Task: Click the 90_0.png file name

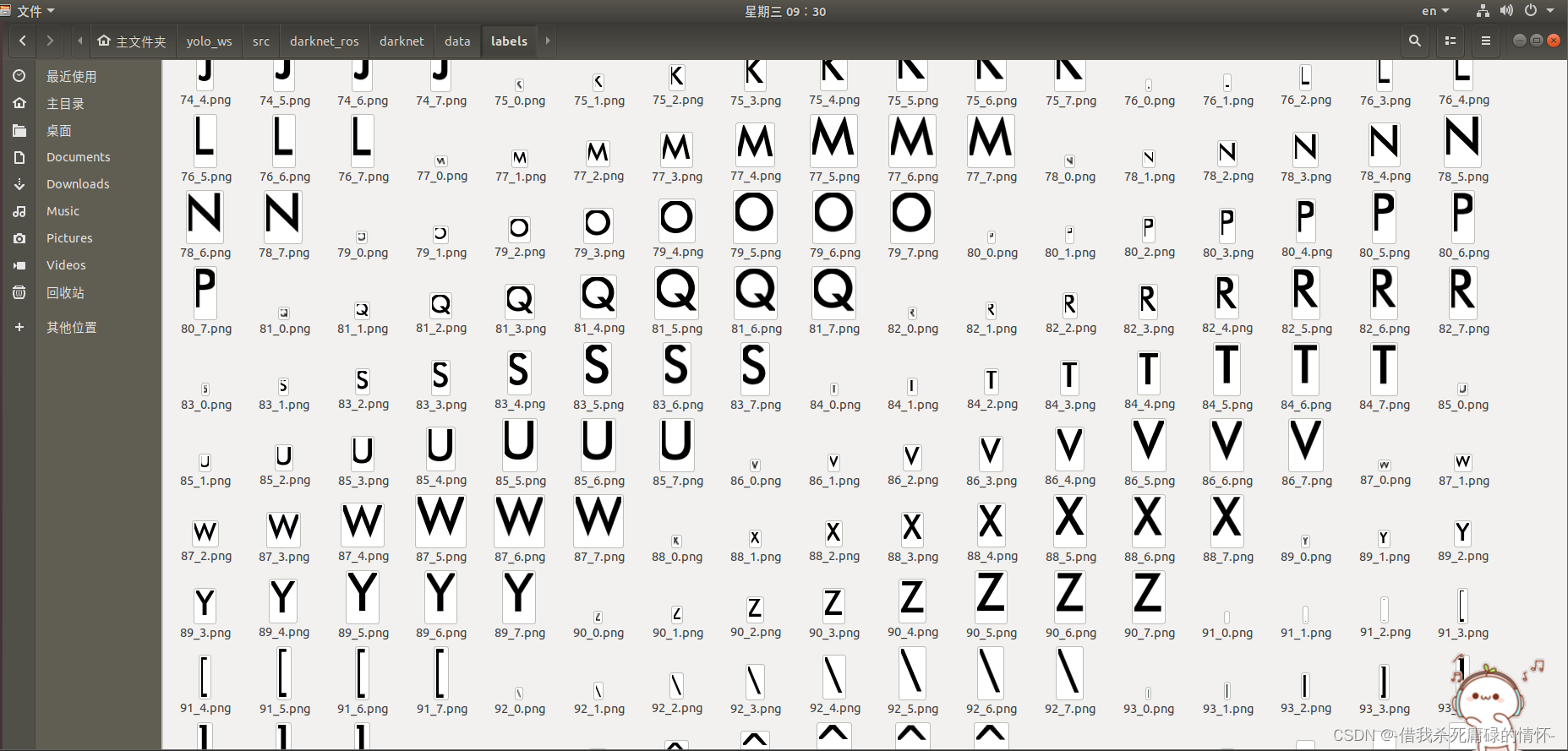Action: (x=598, y=633)
